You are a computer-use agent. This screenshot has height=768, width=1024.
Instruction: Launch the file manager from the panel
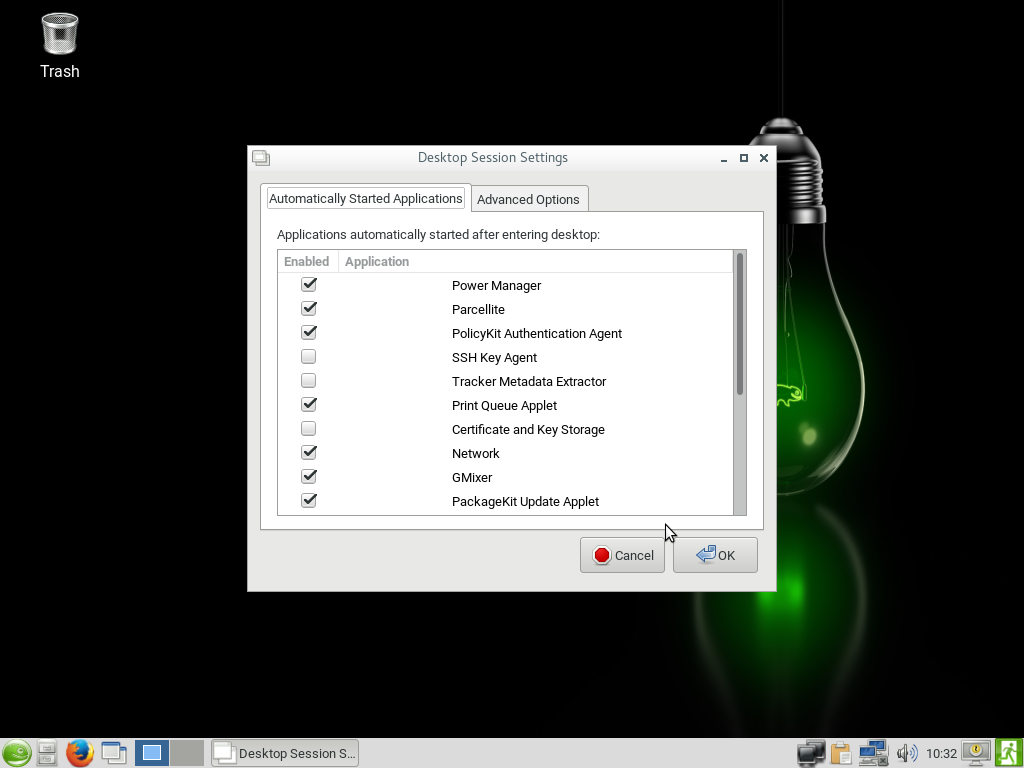point(47,753)
